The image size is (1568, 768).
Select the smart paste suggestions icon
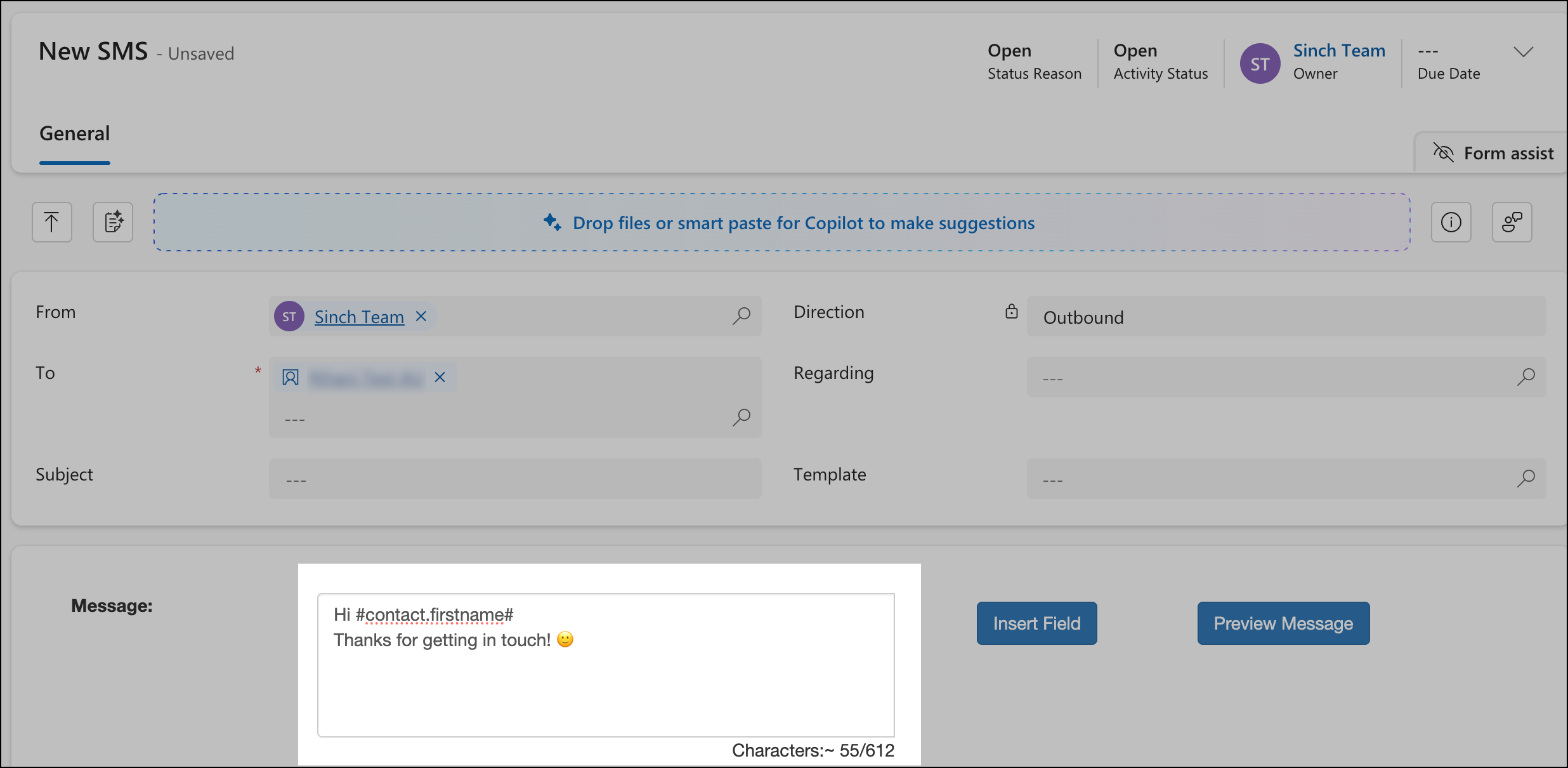(112, 222)
